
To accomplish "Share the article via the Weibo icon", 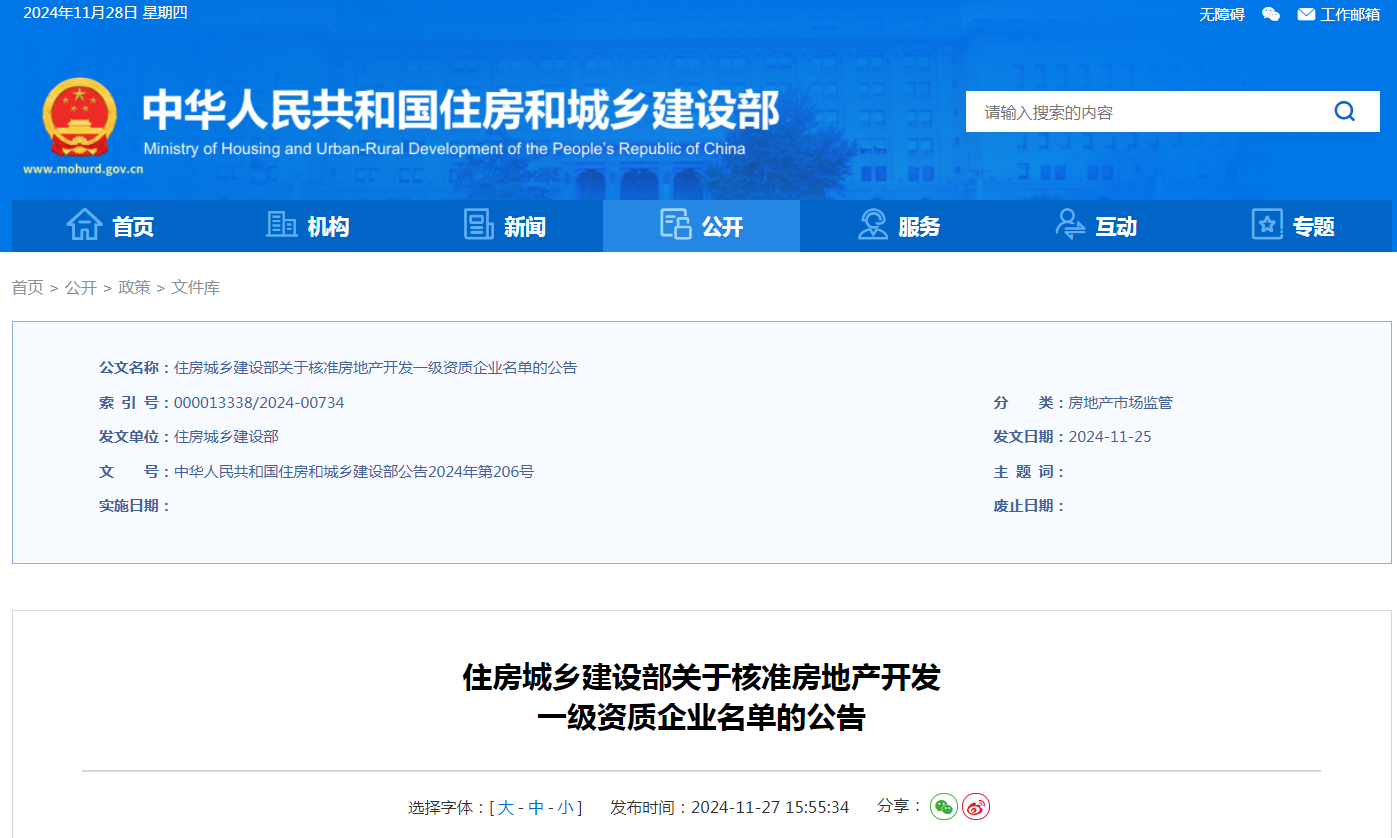I will [975, 806].
